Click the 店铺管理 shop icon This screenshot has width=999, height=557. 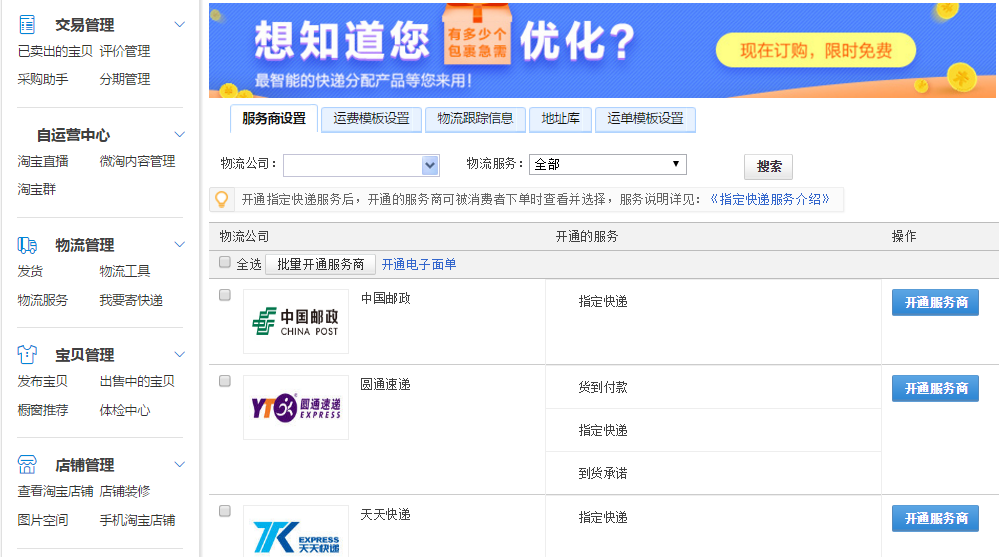[27, 465]
